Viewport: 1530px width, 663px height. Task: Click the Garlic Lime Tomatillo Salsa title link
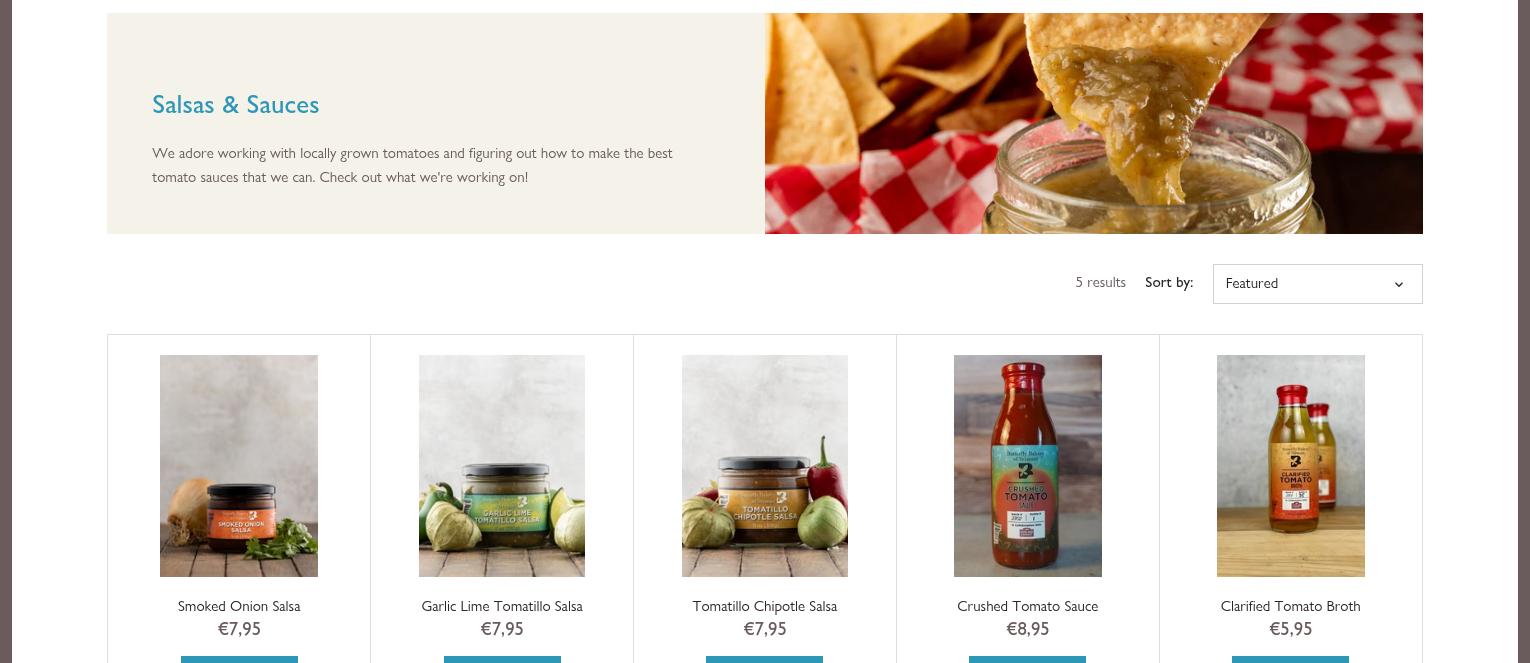(x=502, y=606)
